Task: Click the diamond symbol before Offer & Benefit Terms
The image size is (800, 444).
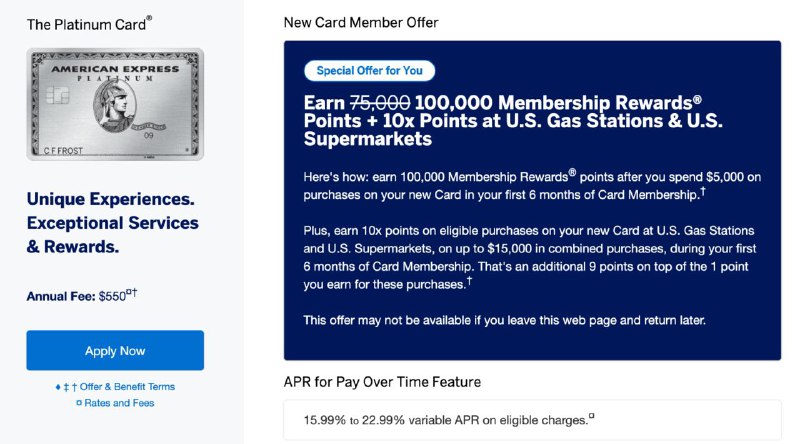Action: pos(58,387)
